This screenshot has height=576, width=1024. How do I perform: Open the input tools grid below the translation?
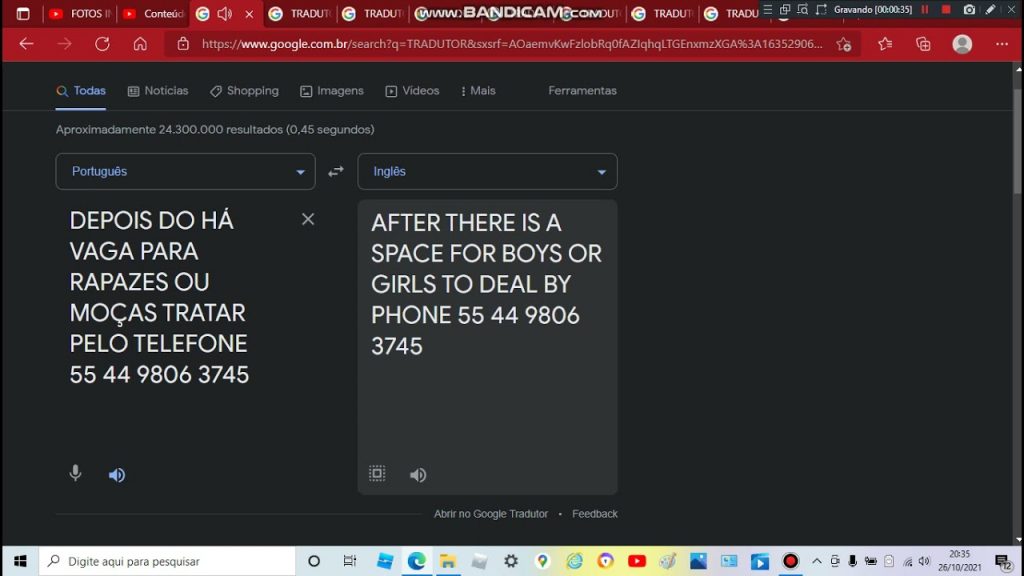[x=377, y=473]
